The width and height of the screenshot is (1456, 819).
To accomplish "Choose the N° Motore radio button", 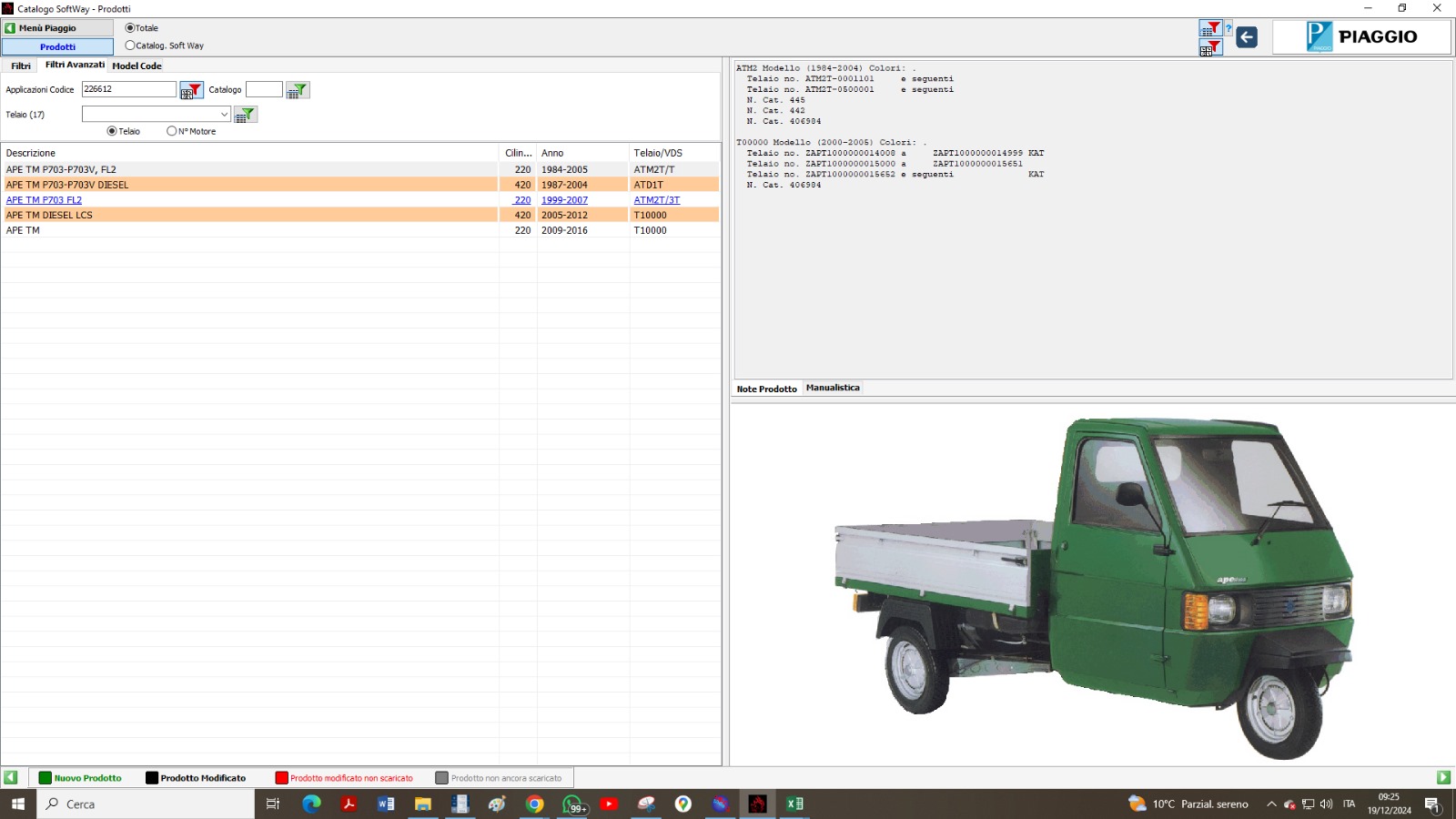I will coord(172,131).
